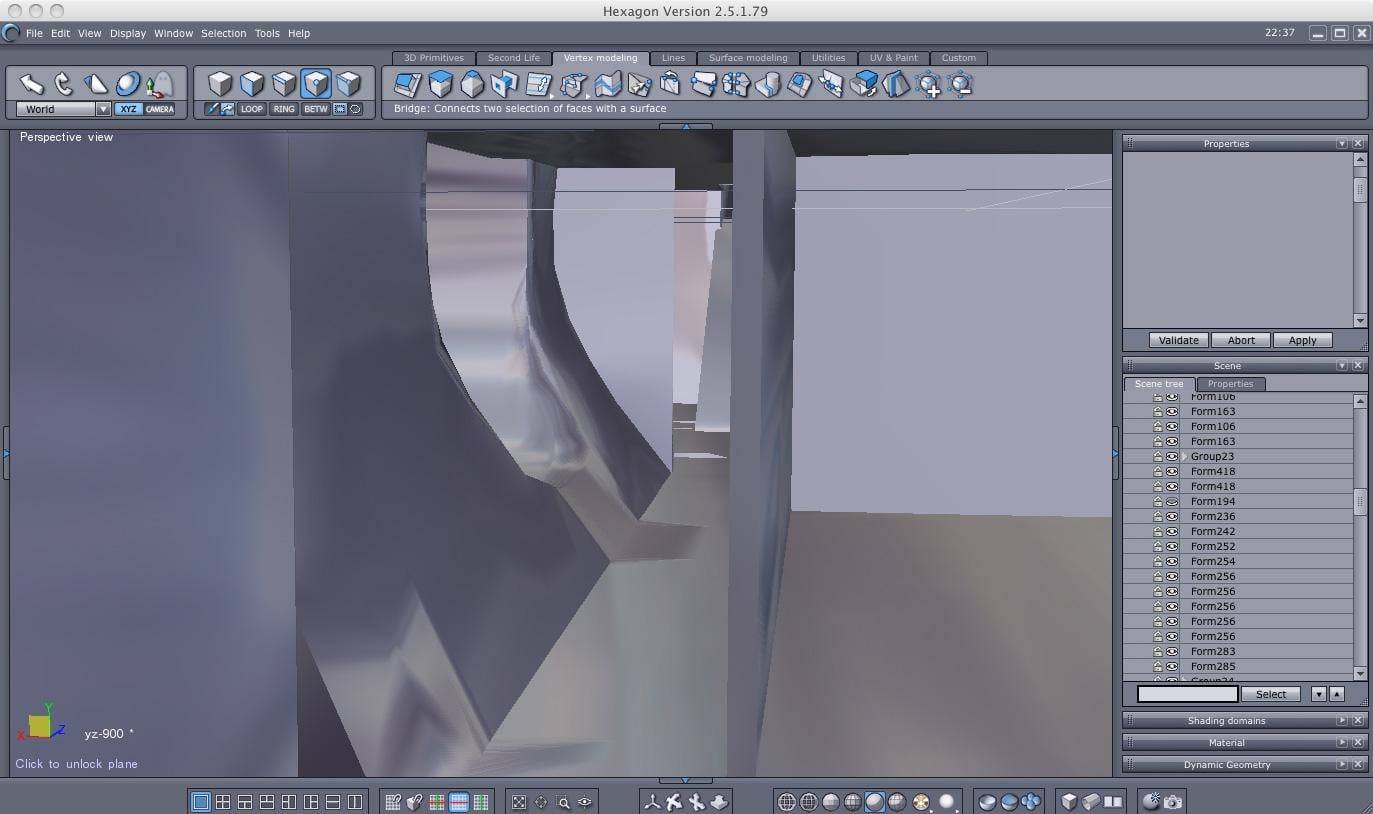Click the up arrow next to Select

click(1337, 694)
